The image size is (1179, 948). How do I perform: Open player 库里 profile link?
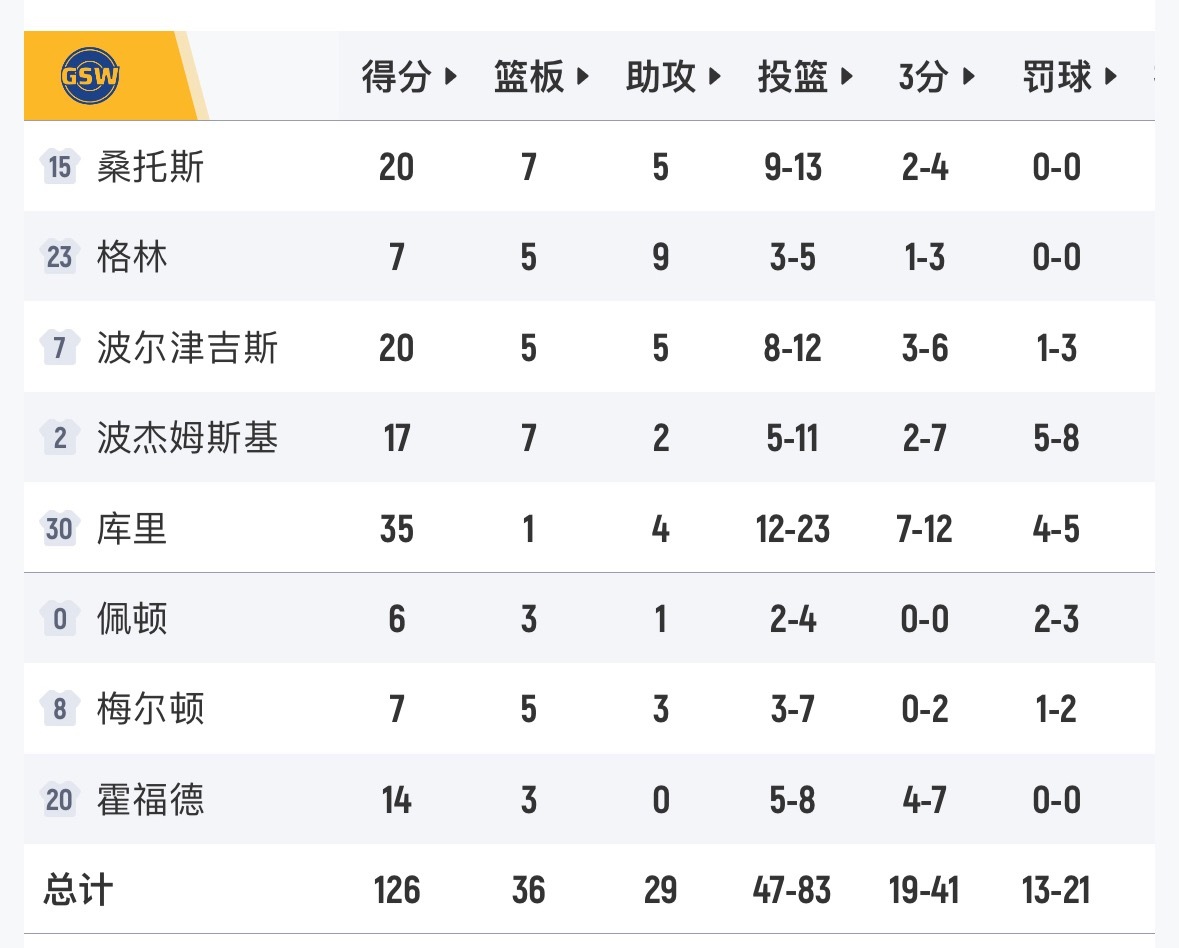click(132, 528)
